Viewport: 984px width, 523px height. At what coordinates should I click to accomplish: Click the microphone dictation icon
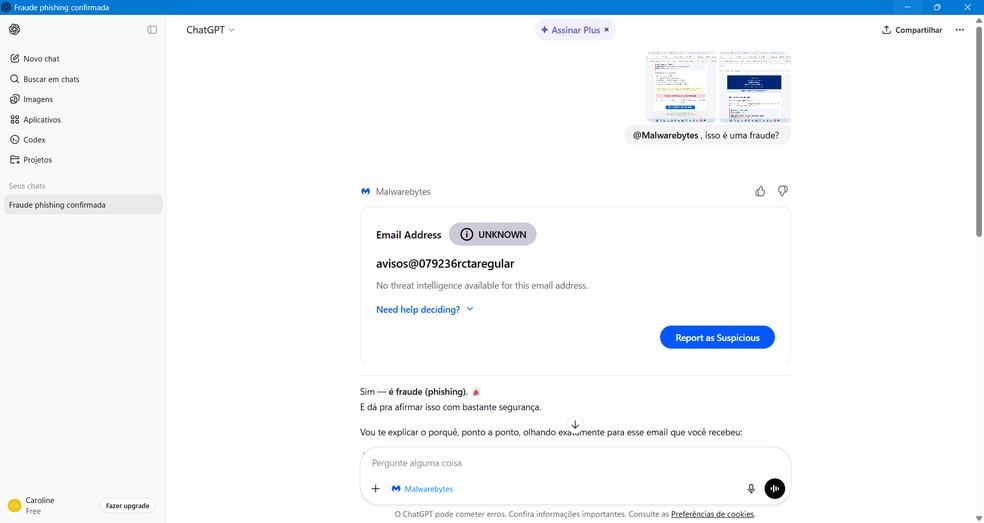point(751,488)
